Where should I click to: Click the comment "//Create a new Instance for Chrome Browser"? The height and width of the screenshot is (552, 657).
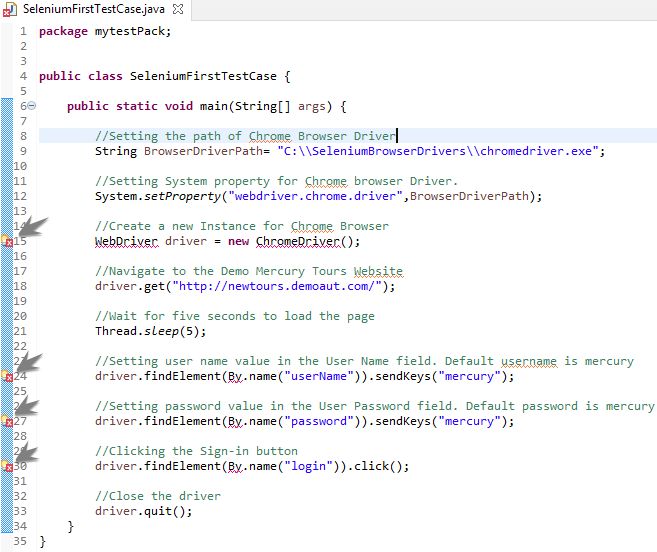242,226
